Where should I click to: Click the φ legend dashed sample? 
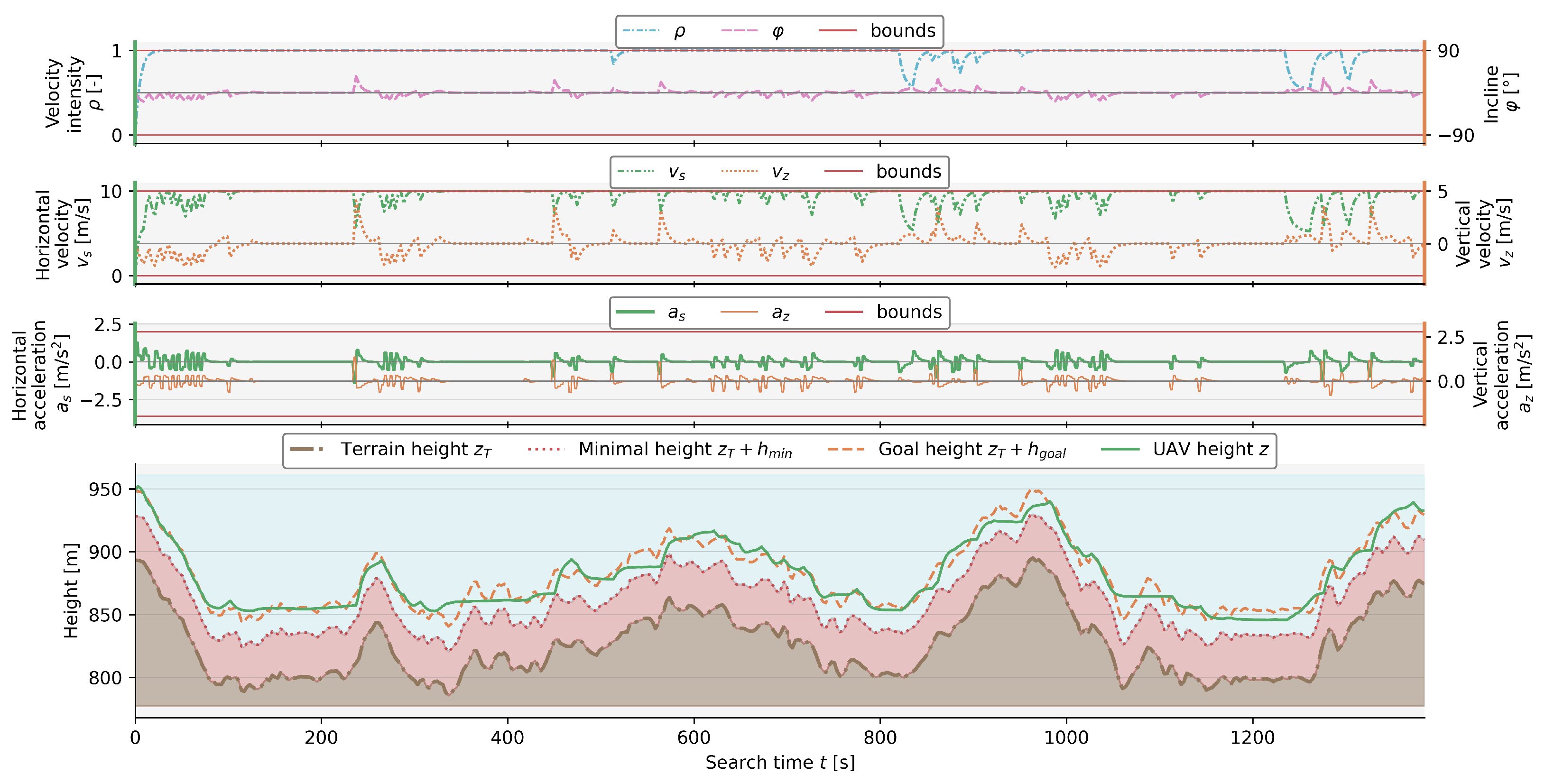(740, 31)
